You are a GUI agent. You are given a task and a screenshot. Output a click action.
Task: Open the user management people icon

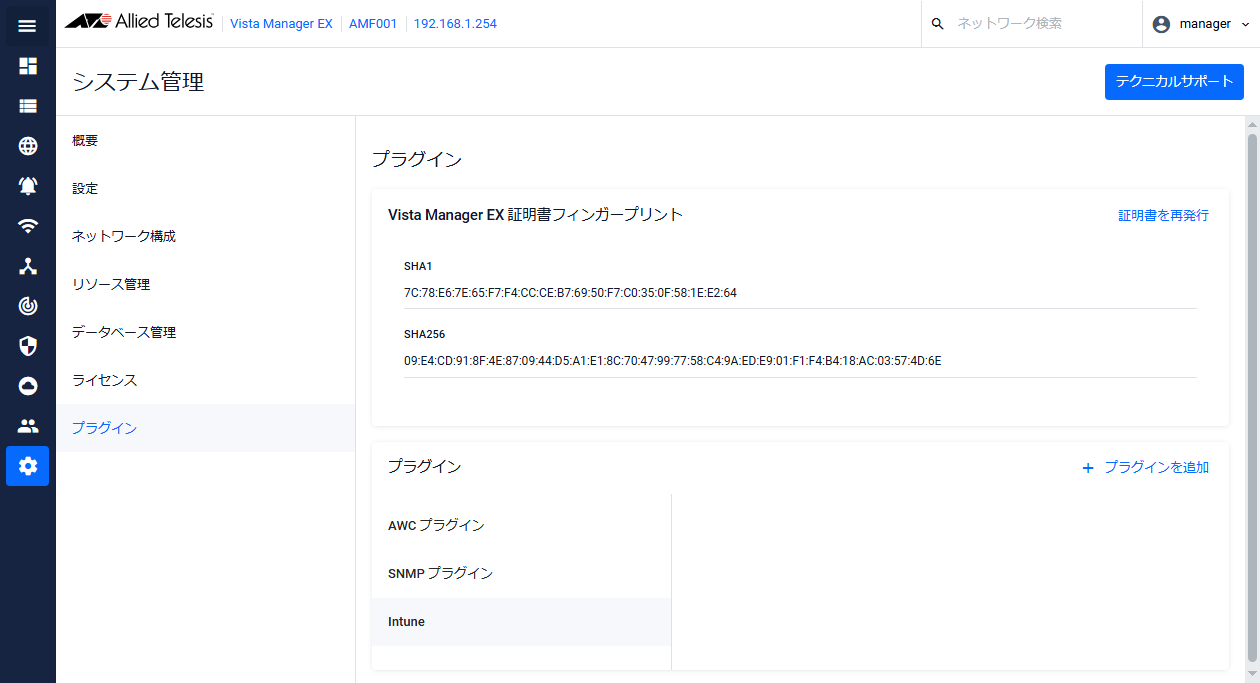coord(28,426)
